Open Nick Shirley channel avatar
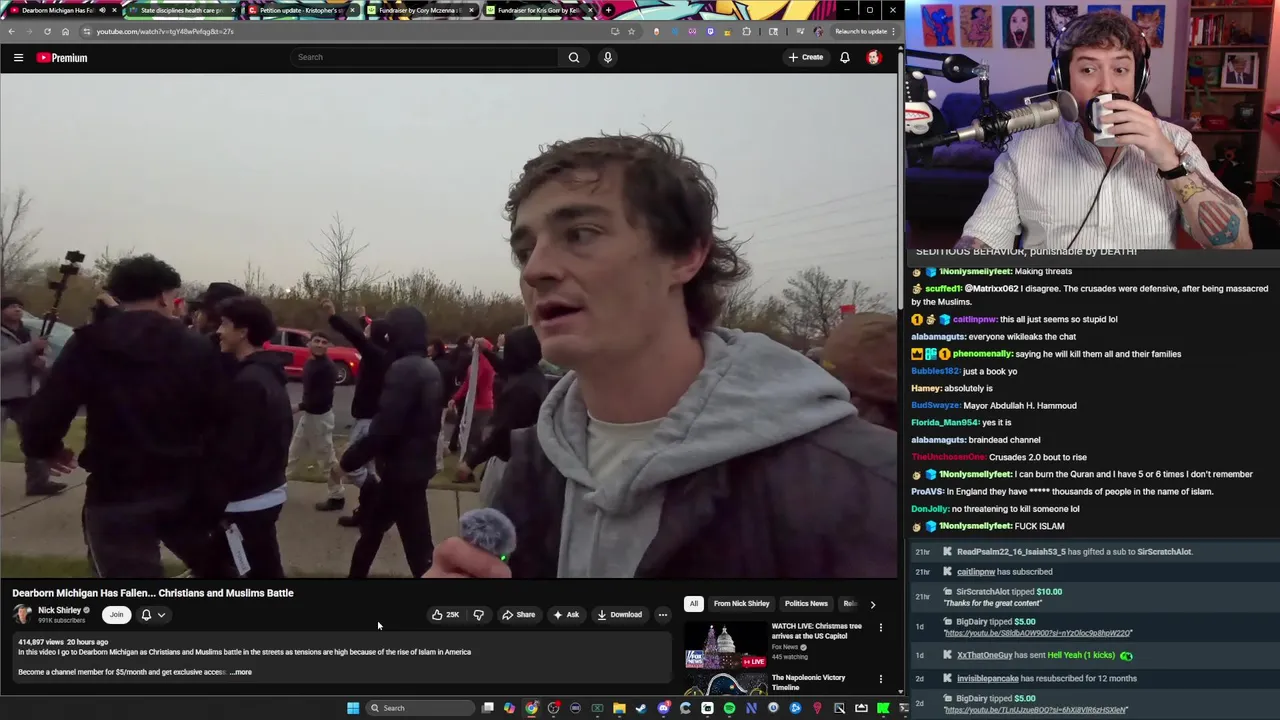1280x720 pixels. click(22, 614)
